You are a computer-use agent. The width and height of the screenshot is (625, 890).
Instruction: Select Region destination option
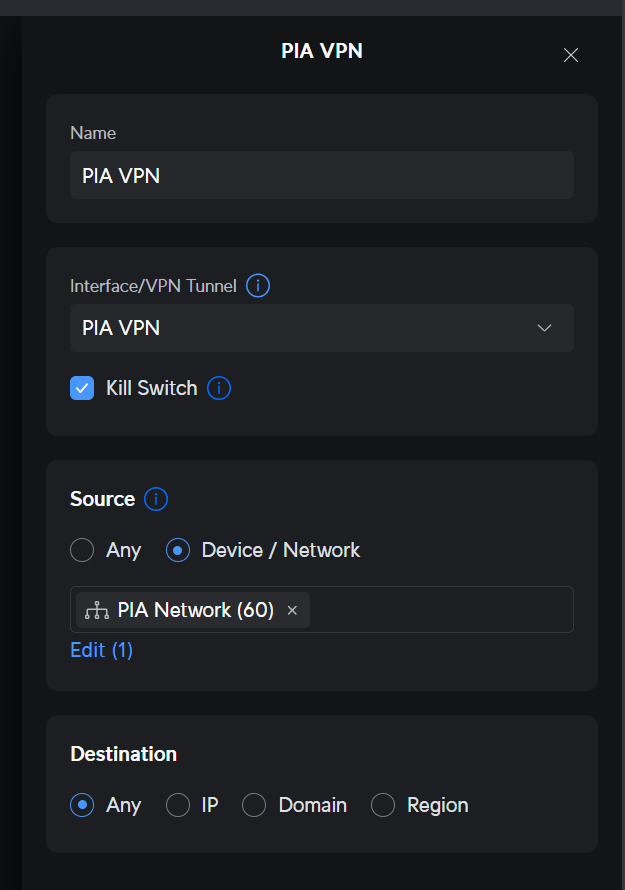click(383, 805)
